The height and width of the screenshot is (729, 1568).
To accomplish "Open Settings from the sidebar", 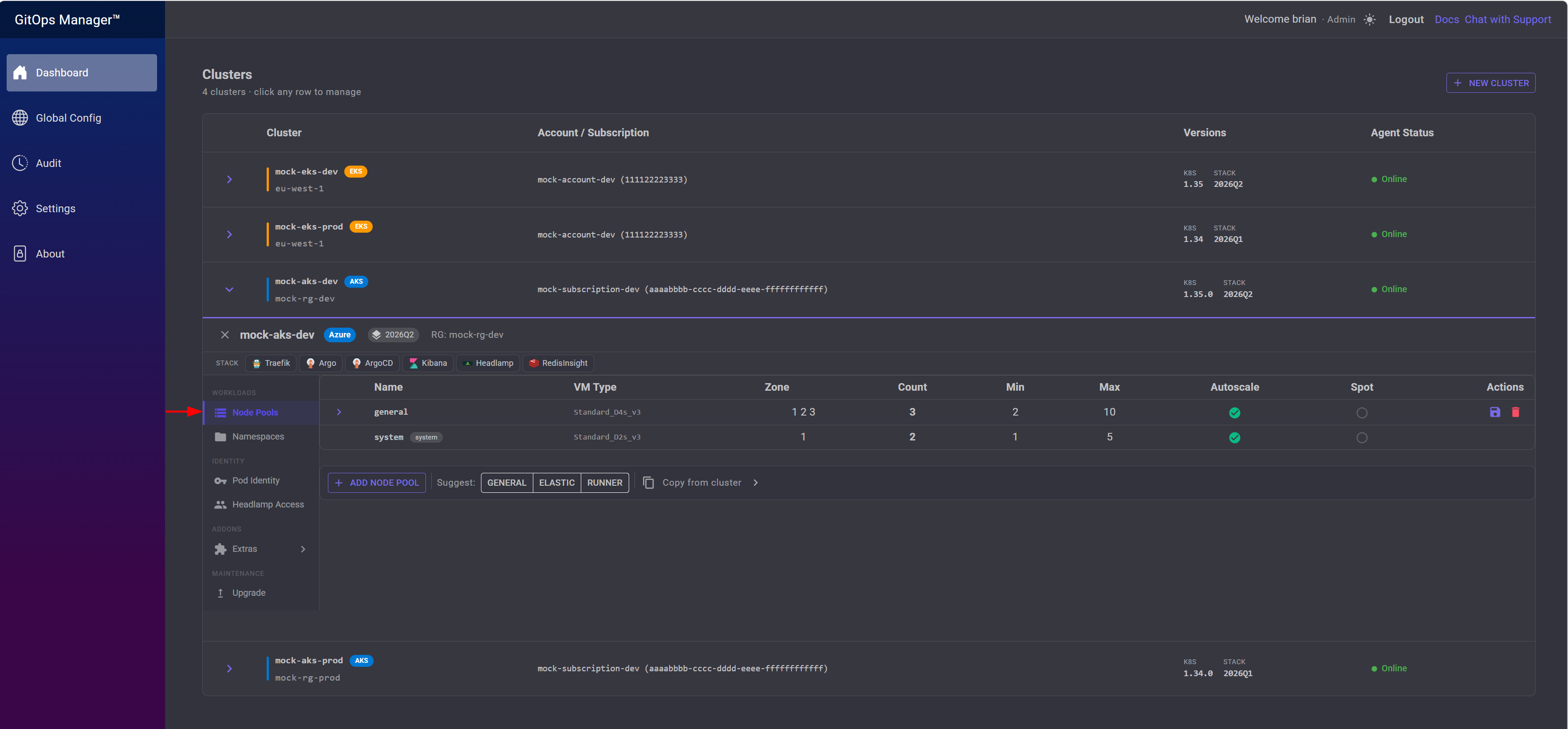I will pos(82,208).
